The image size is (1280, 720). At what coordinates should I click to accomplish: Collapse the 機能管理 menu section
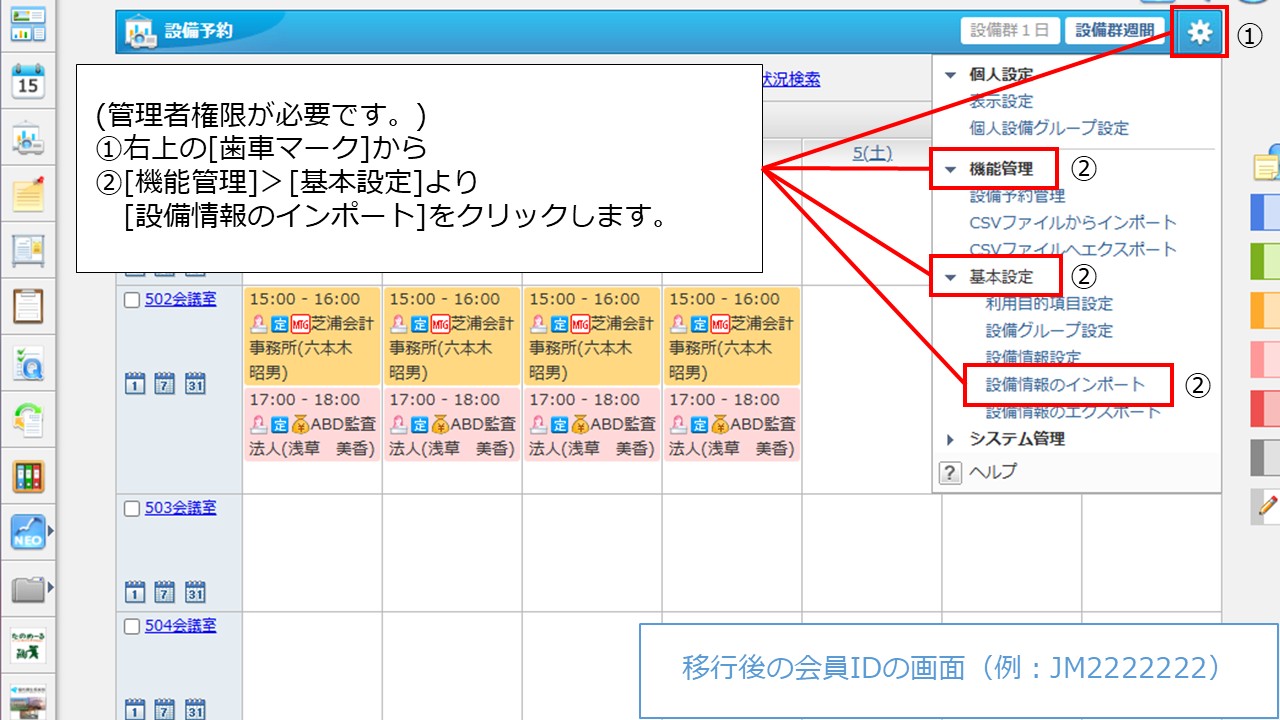tap(950, 170)
